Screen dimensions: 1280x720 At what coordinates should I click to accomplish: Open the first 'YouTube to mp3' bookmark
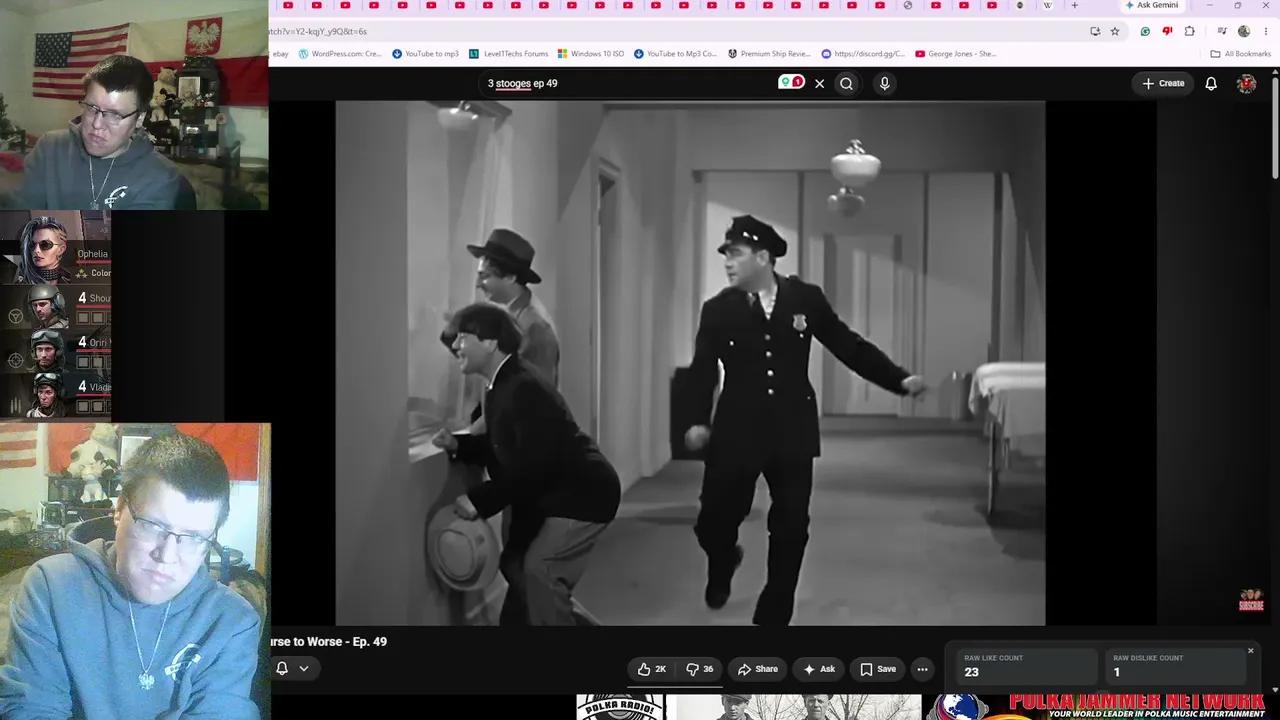425,54
